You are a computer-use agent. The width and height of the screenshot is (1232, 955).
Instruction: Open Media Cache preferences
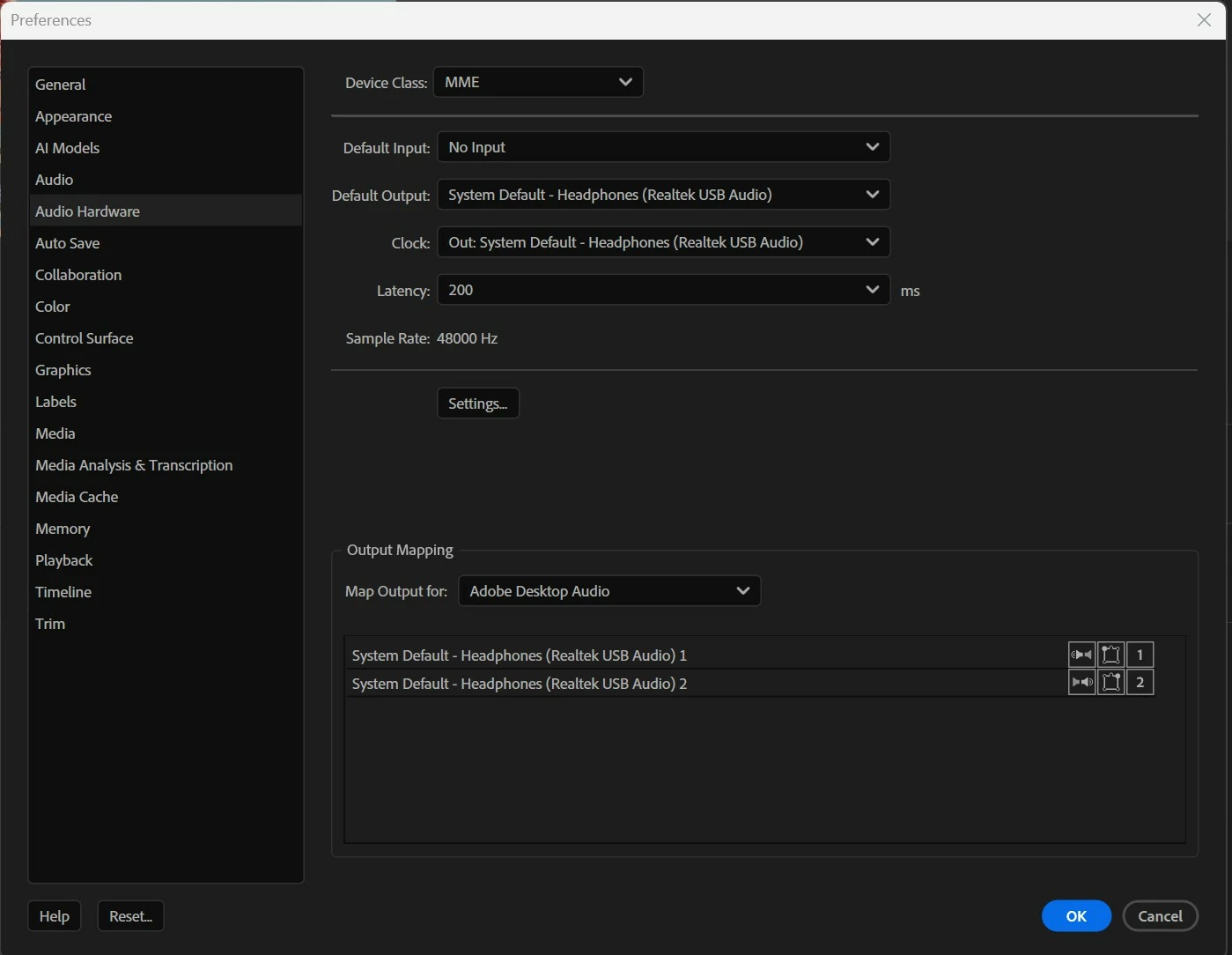[166, 497]
